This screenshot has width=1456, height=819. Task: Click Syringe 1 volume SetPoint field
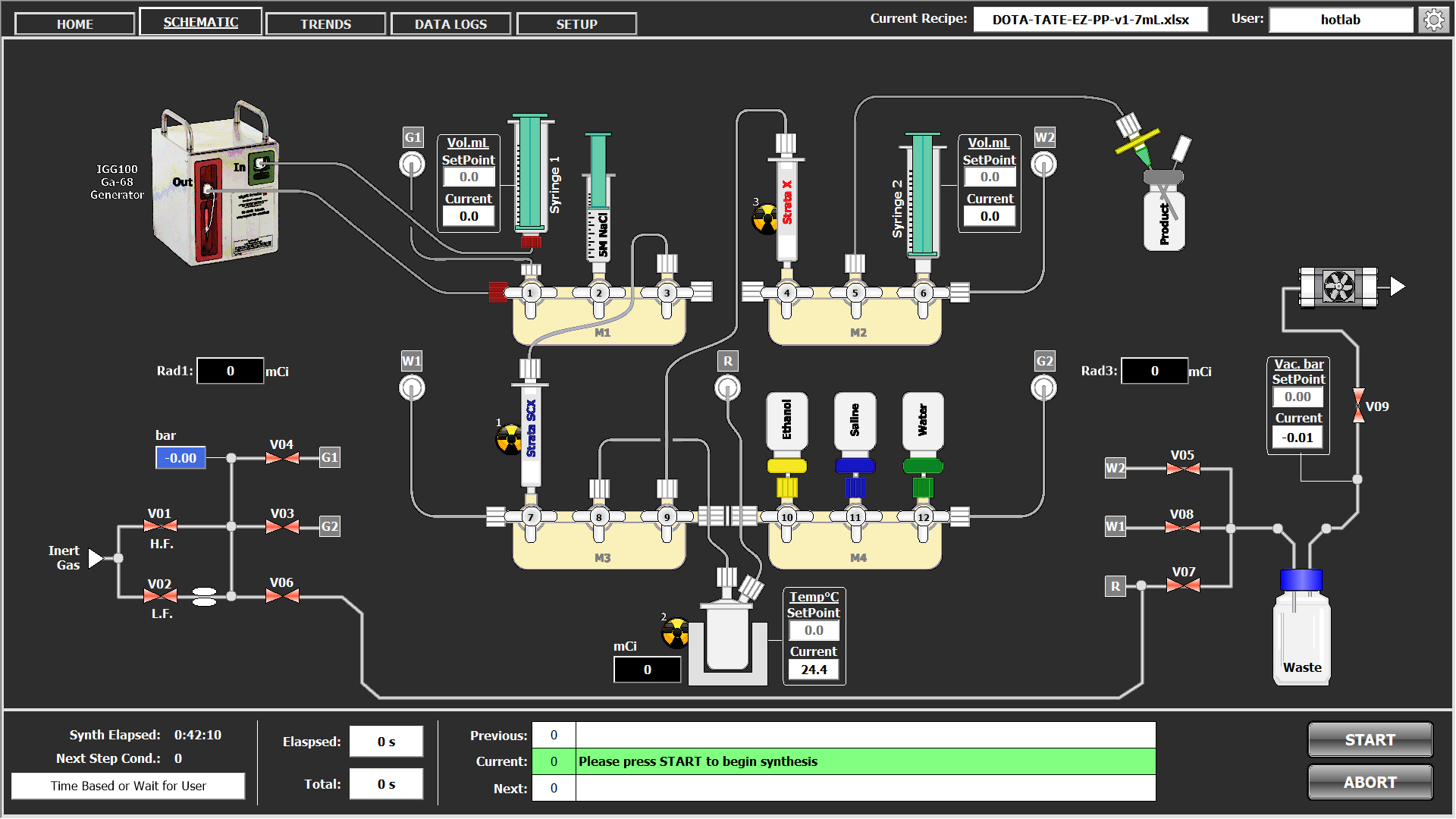click(x=469, y=177)
